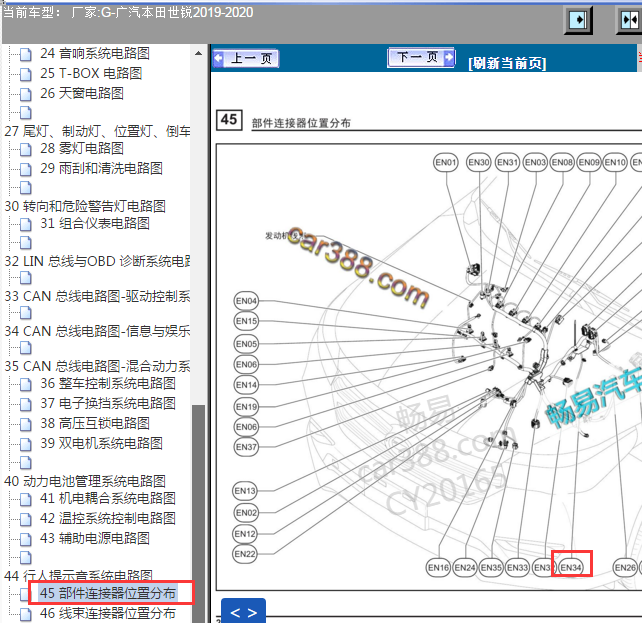
Task: Select 43 辅助电源电路图
Action: [95, 538]
